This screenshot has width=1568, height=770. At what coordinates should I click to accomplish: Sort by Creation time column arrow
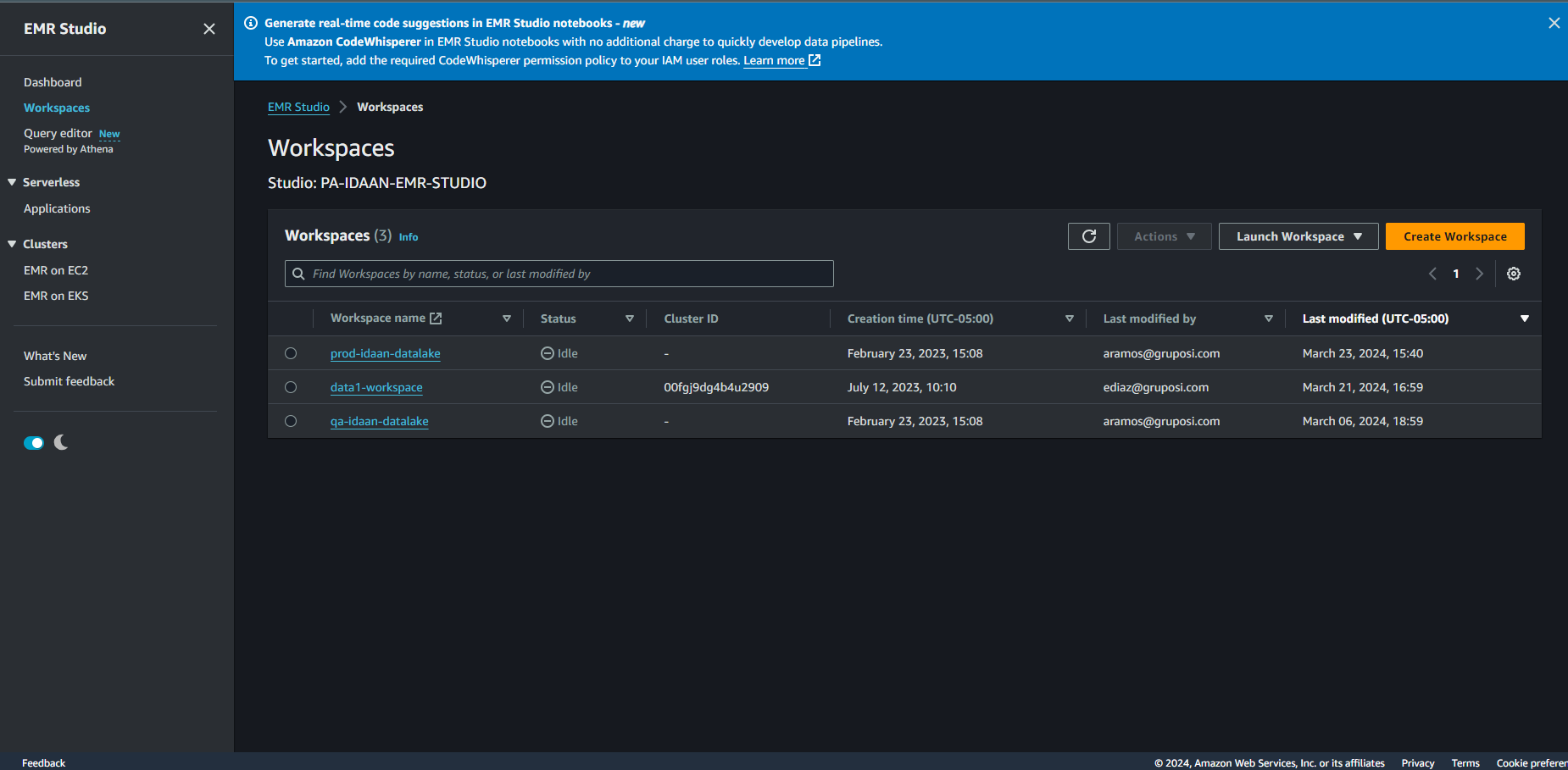(1070, 319)
